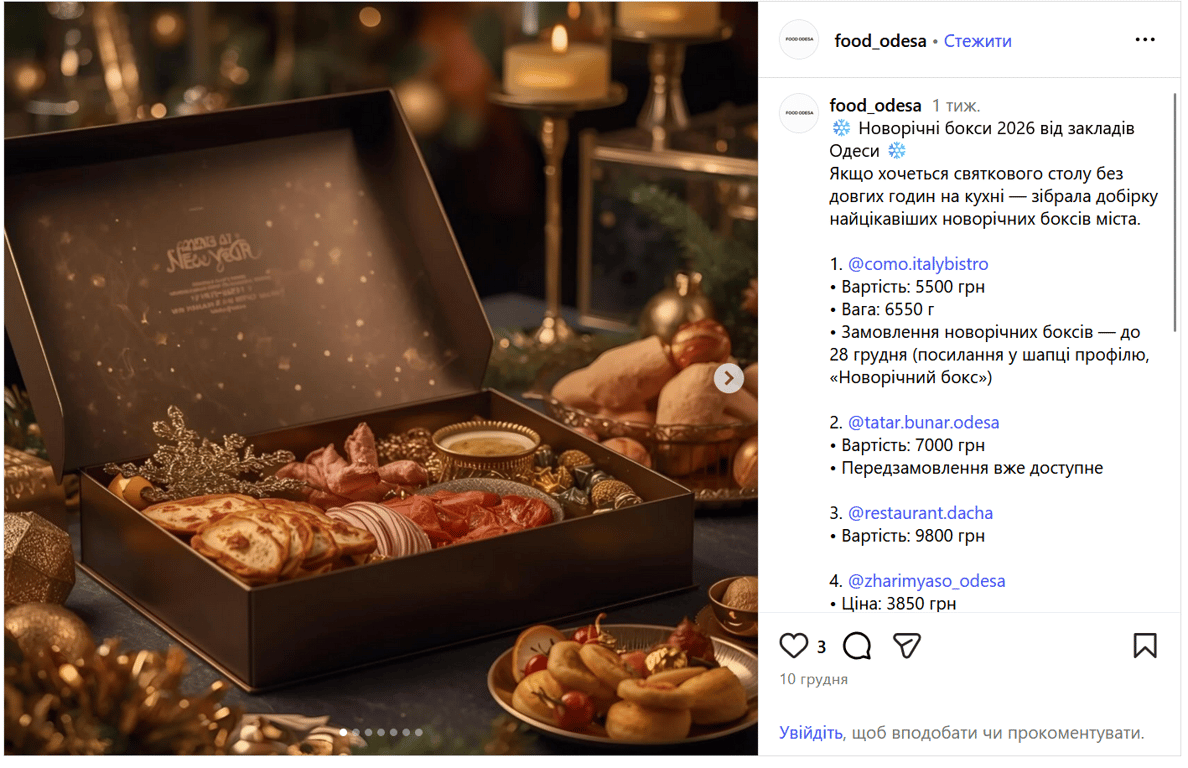
Task: Click the caption scrollbar thumb
Action: (1176, 210)
